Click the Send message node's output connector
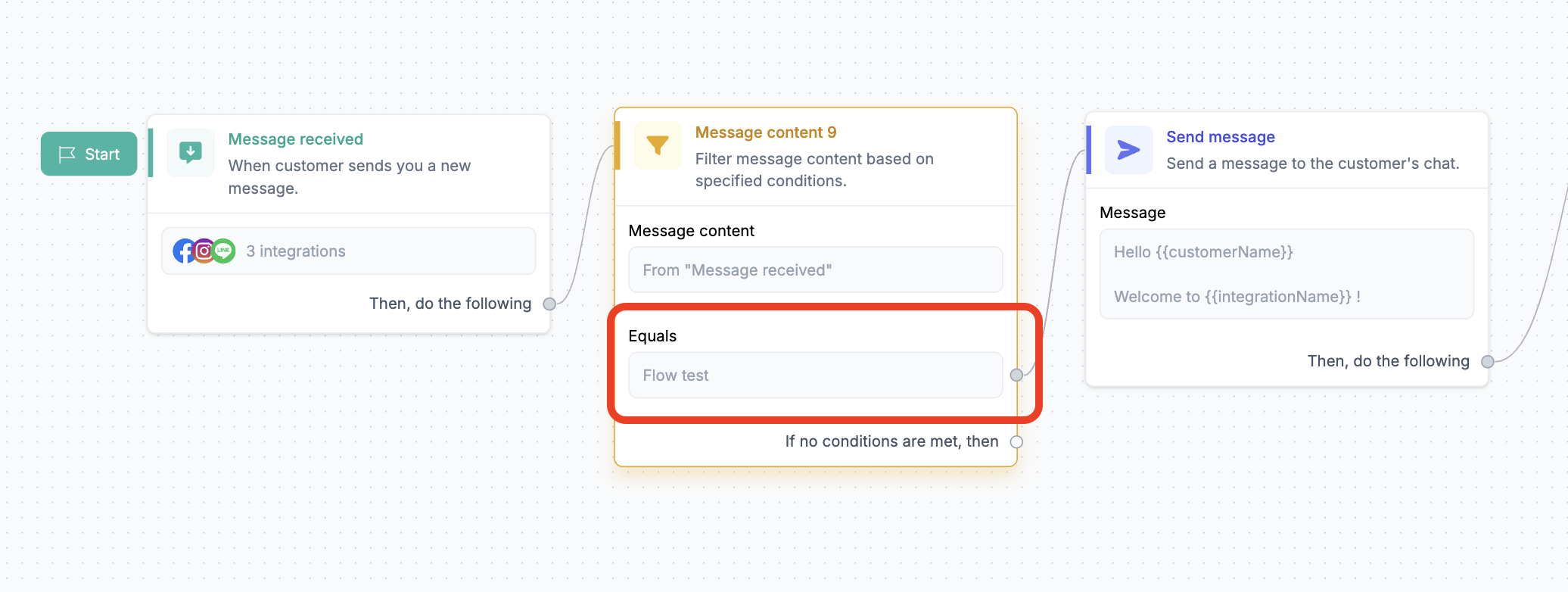 point(1487,362)
